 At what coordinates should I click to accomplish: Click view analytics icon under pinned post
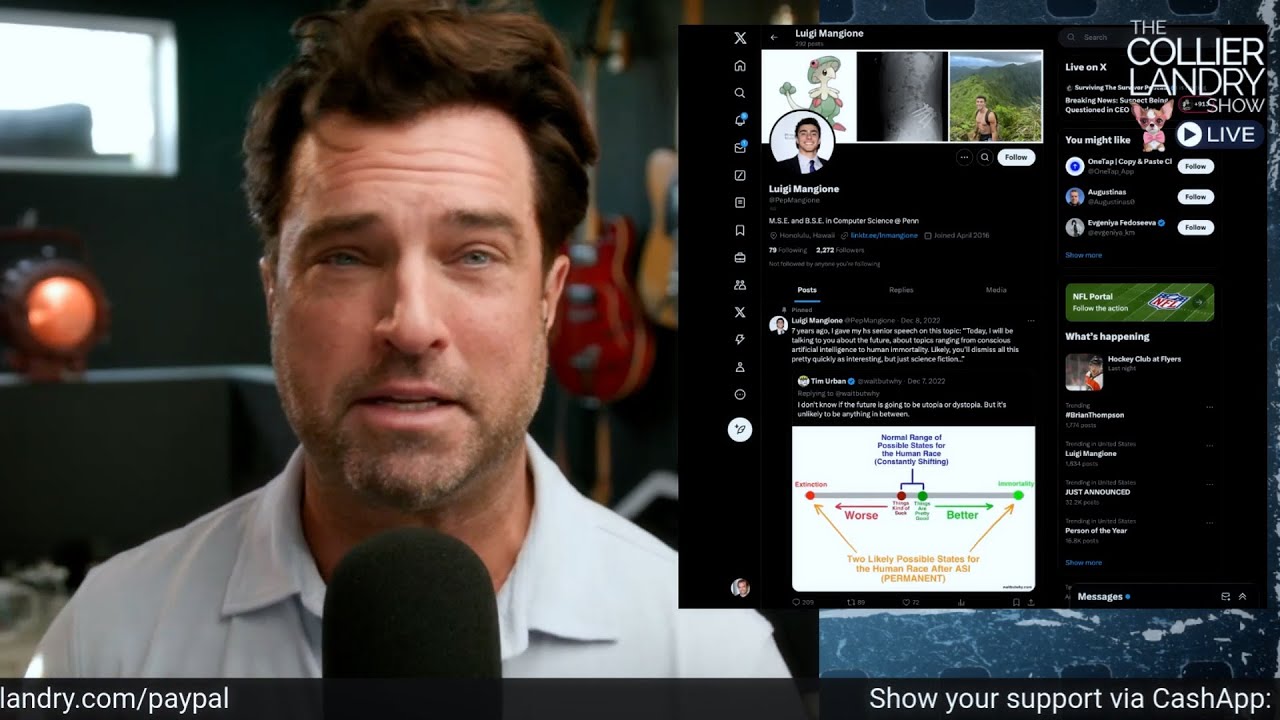pos(961,602)
